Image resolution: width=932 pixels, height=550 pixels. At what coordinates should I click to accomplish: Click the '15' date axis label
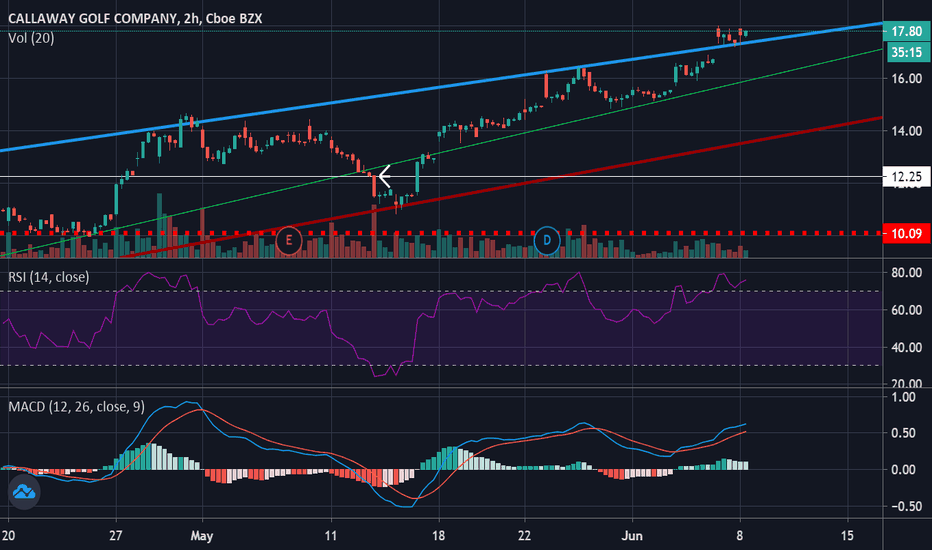coord(847,536)
